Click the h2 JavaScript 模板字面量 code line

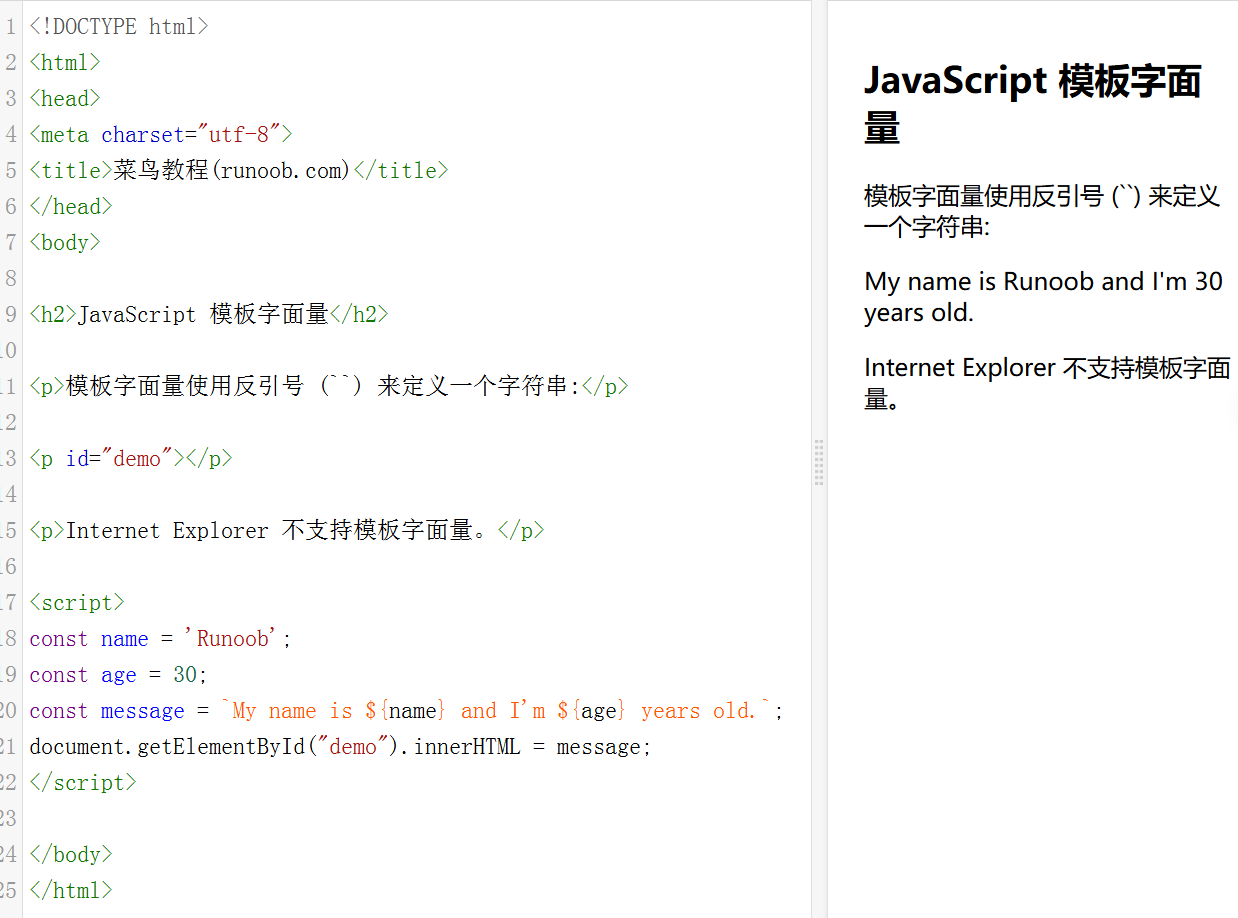(x=209, y=315)
